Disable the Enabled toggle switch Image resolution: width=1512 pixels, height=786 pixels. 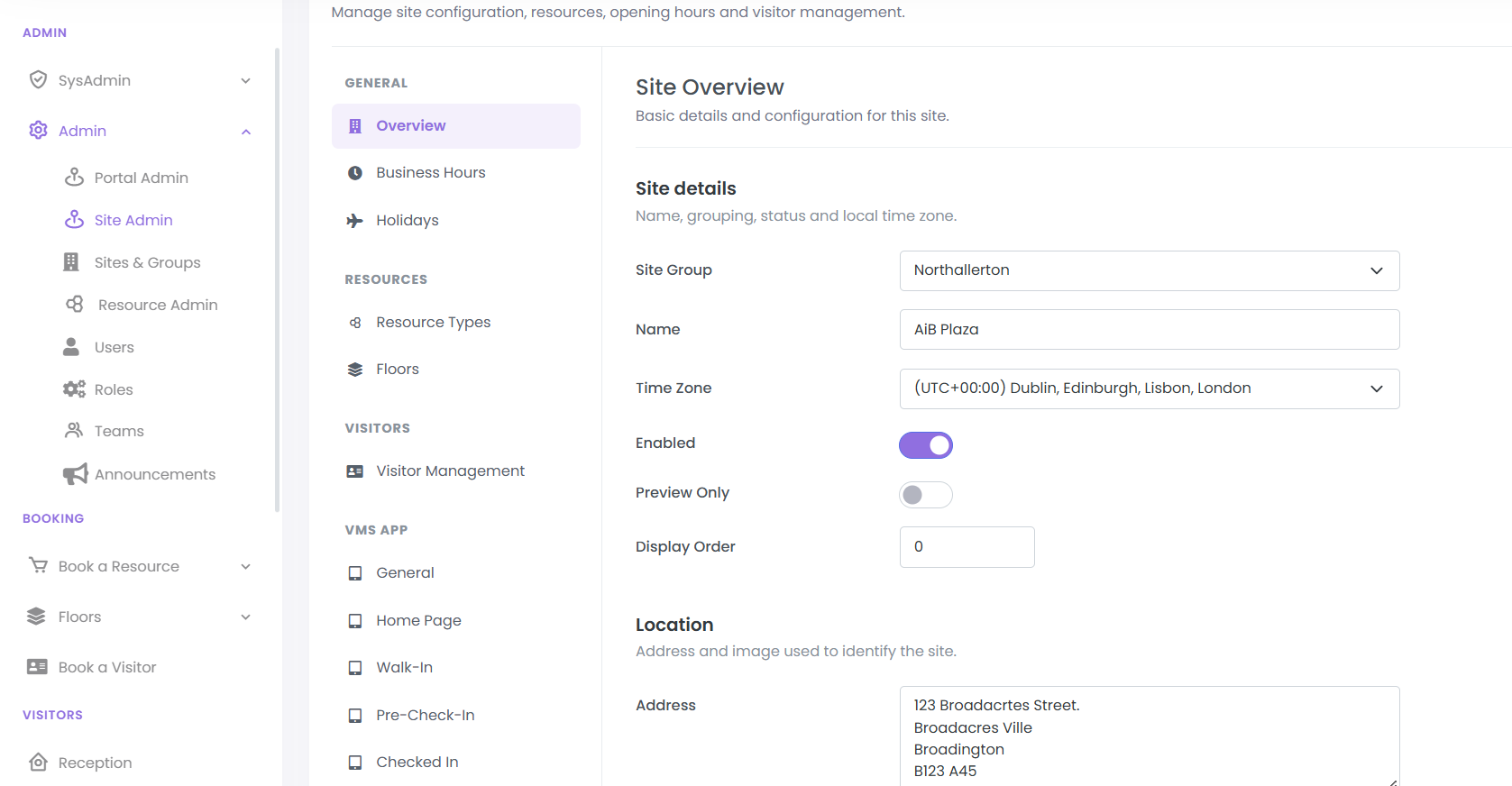926,444
